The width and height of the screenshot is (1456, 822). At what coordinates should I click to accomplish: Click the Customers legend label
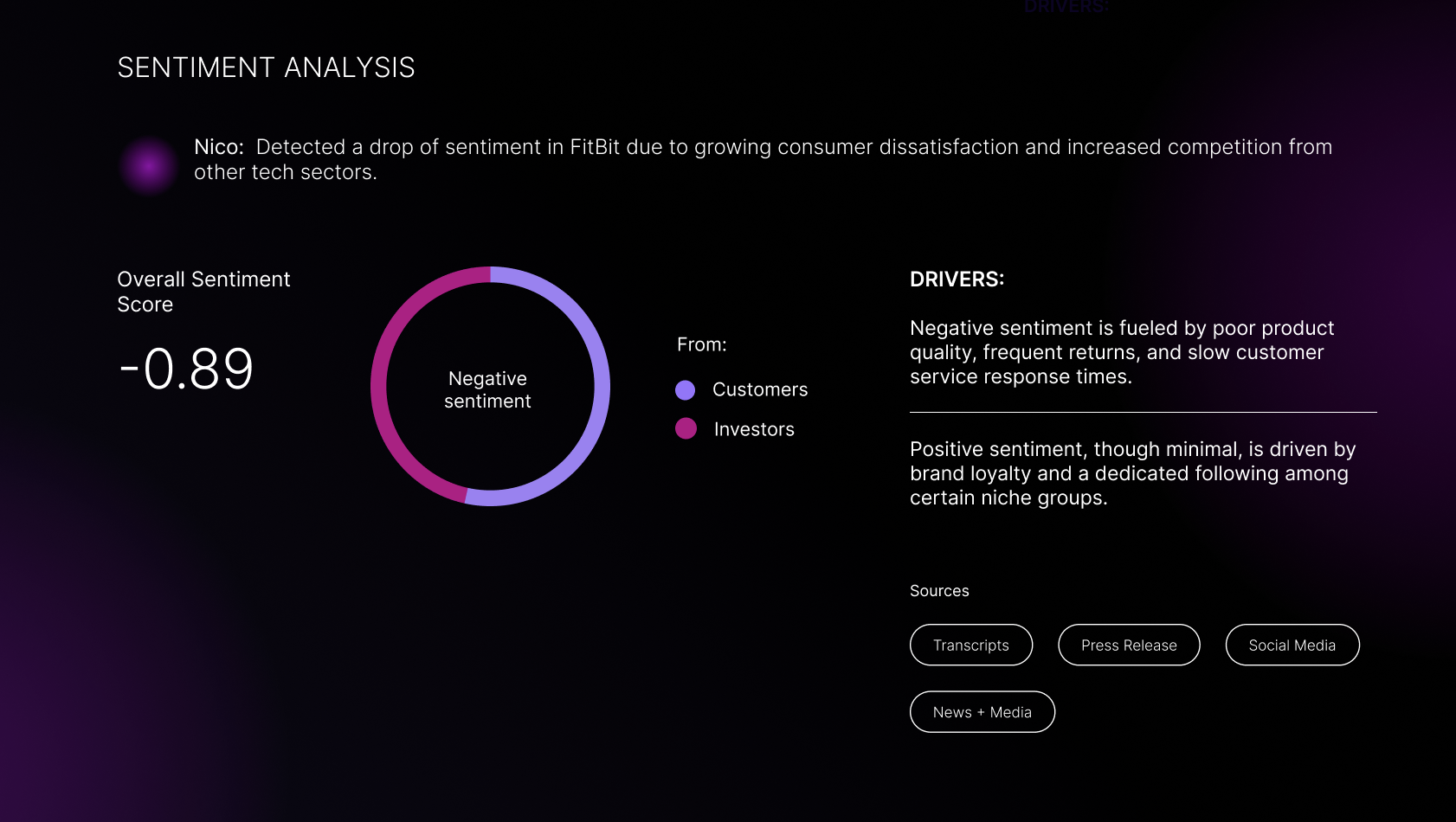tap(760, 389)
